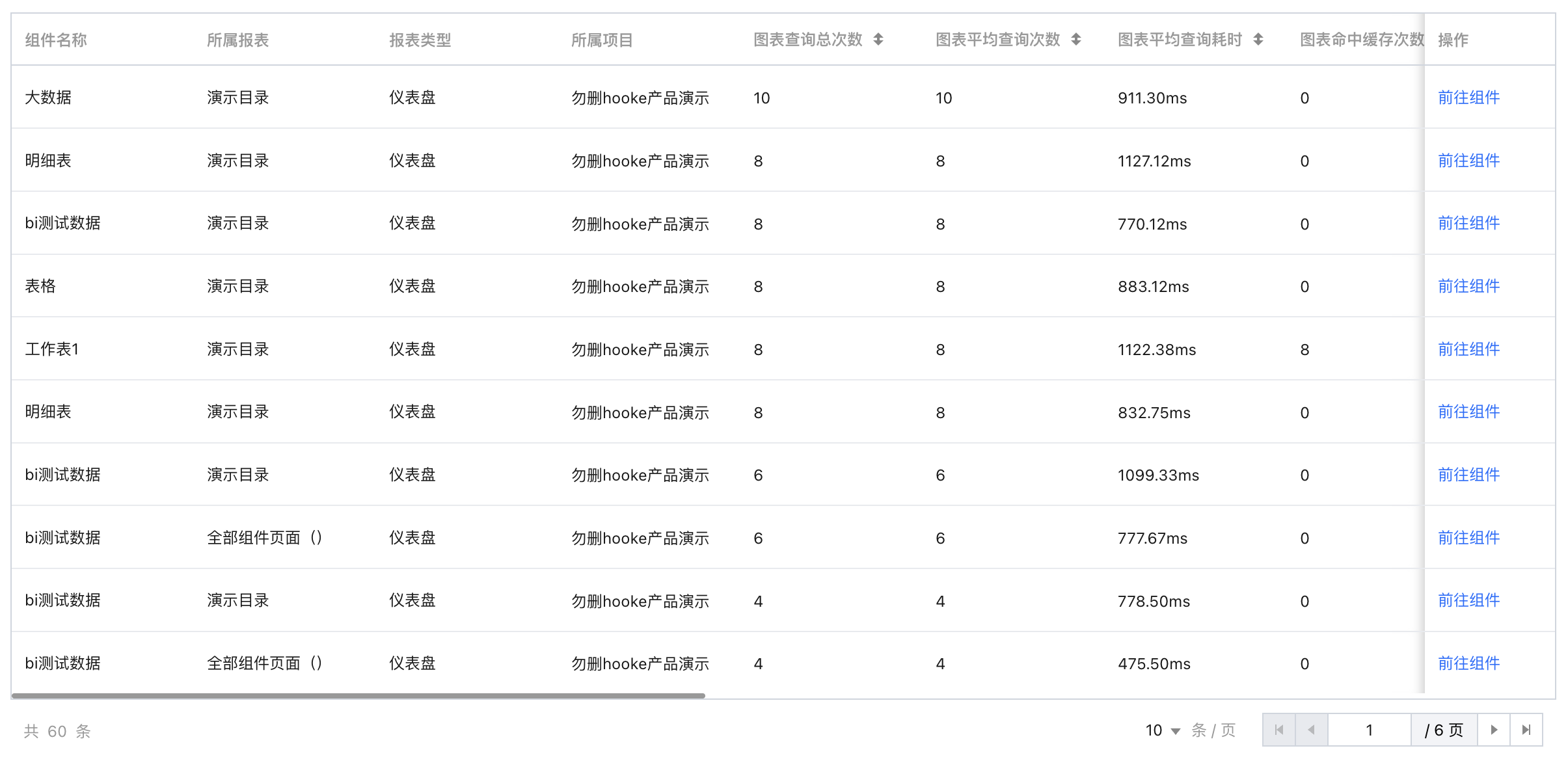Image resolution: width=1568 pixels, height=757 pixels.
Task: Go to first page arrow
Action: pyautogui.click(x=1278, y=730)
